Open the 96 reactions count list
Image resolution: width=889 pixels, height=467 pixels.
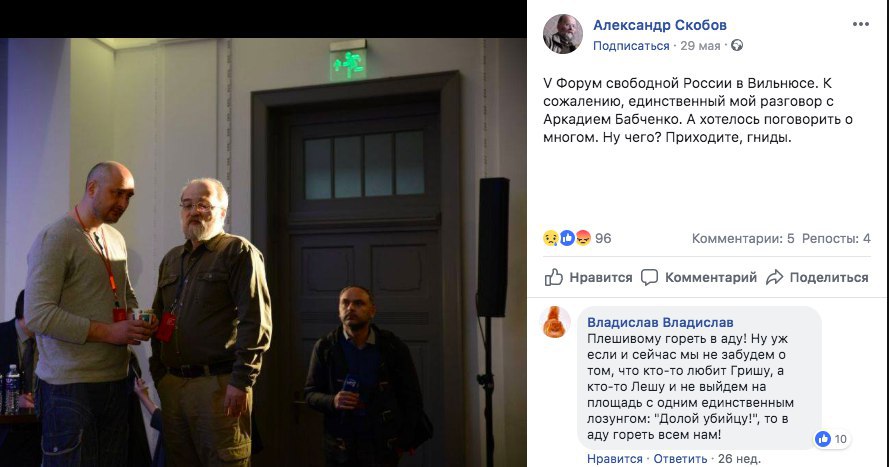click(603, 239)
